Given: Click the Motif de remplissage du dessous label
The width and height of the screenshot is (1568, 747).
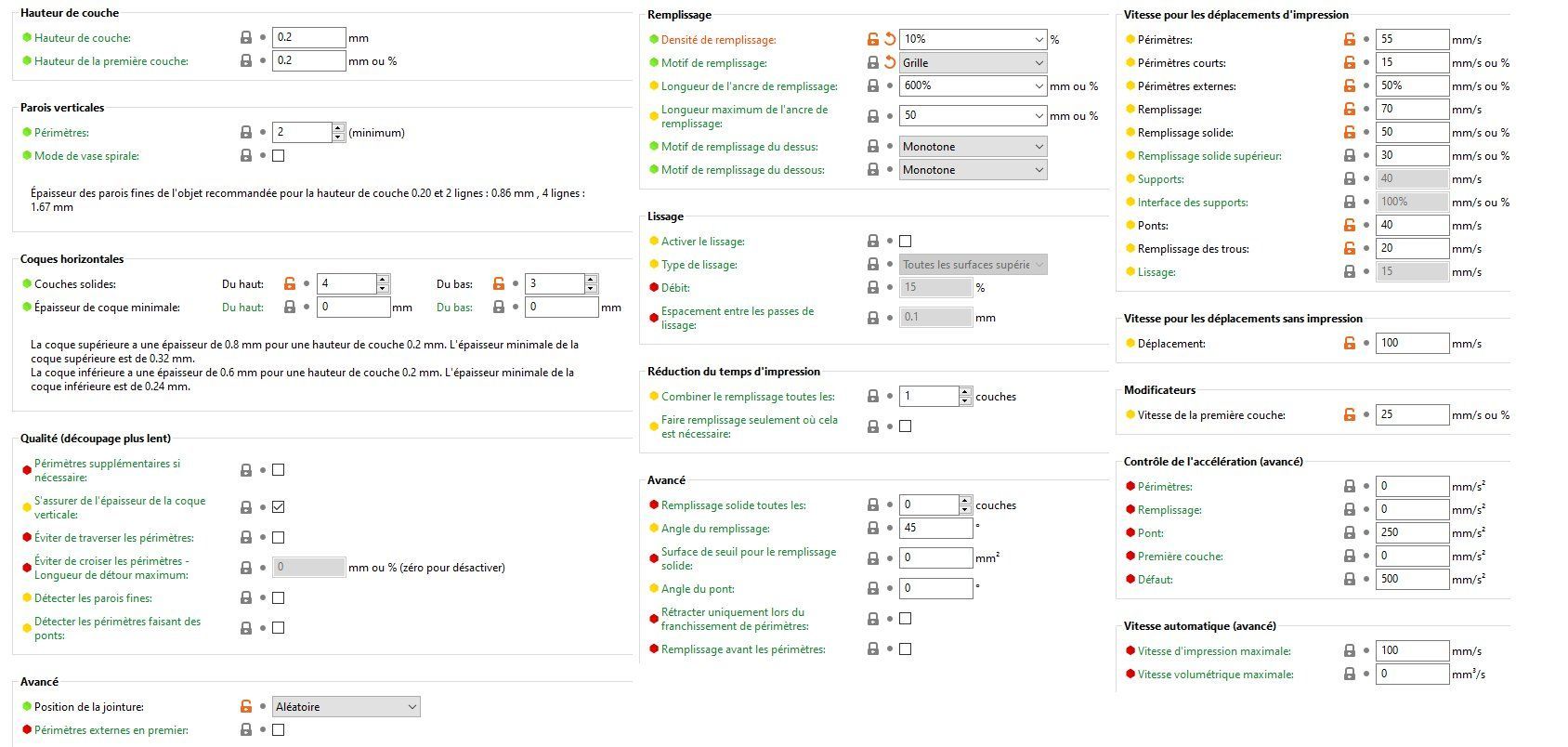Looking at the screenshot, I should pos(742,170).
